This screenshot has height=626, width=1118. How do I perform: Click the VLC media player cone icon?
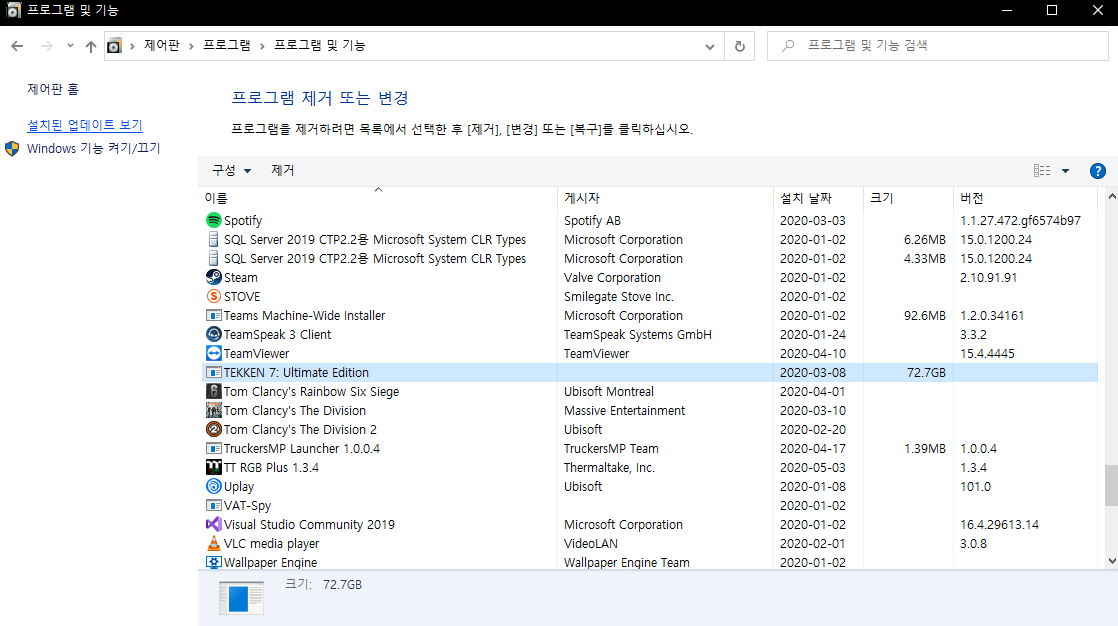(213, 543)
